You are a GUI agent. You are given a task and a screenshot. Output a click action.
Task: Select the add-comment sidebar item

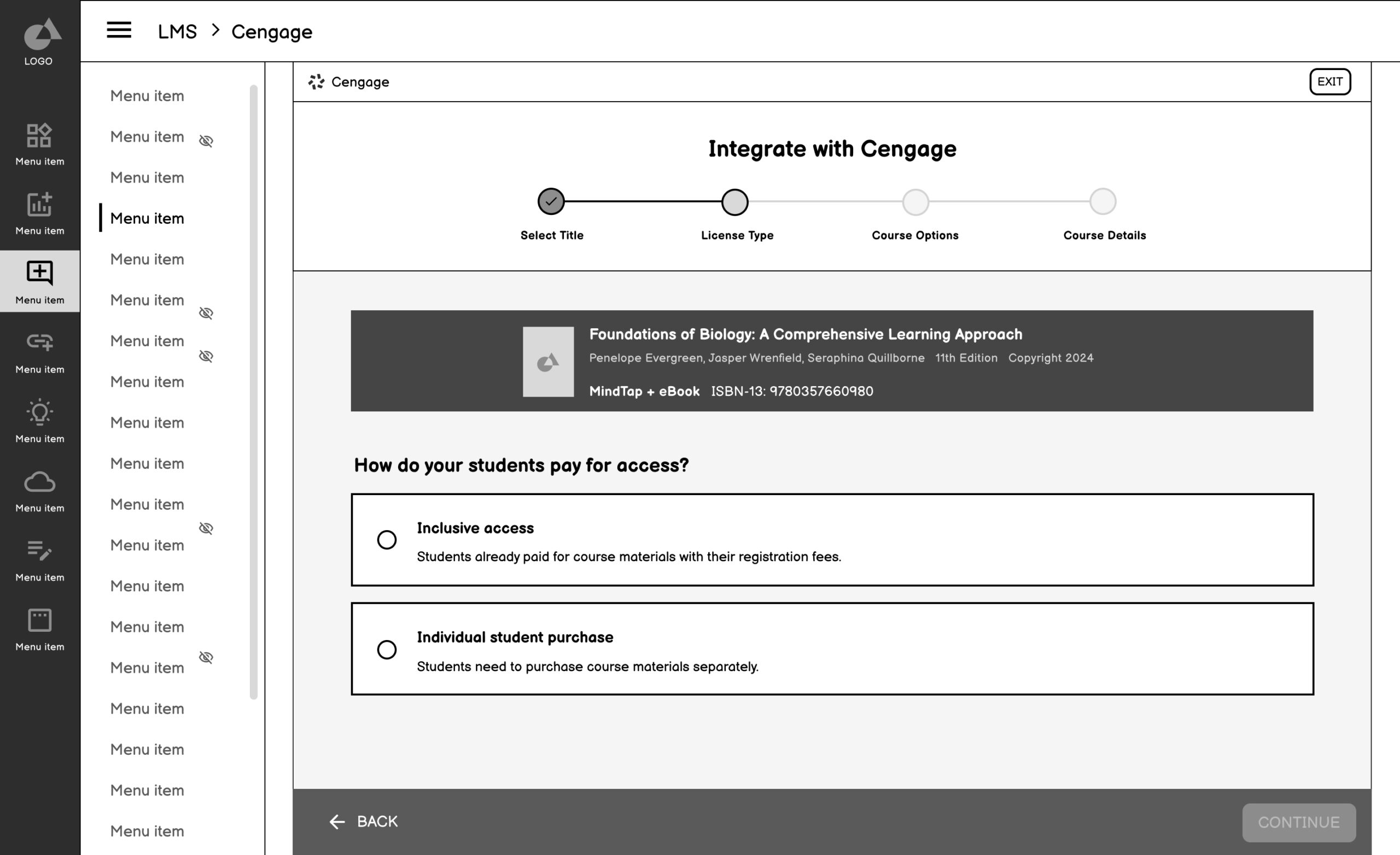click(x=40, y=281)
